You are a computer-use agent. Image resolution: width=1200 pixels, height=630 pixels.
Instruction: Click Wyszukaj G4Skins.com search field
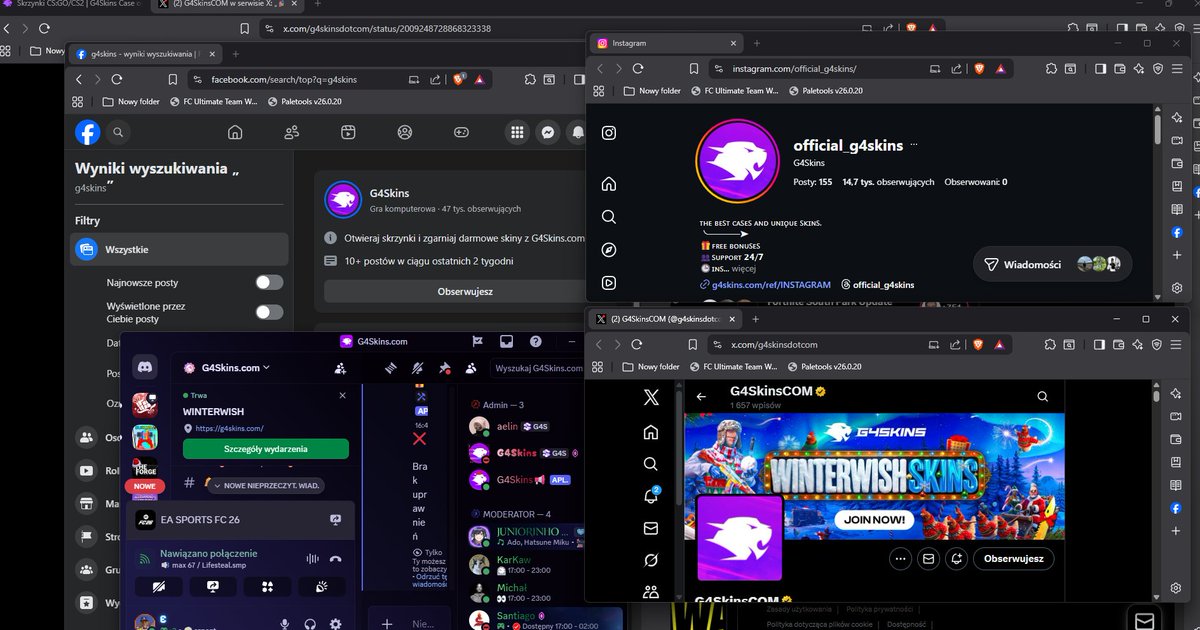click(x=535, y=368)
